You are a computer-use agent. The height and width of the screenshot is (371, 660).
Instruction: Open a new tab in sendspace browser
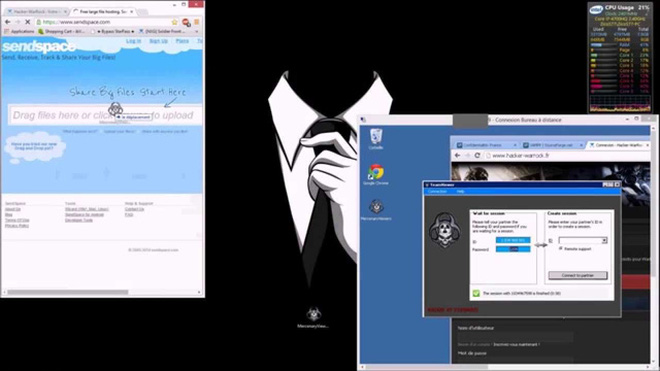pos(142,11)
